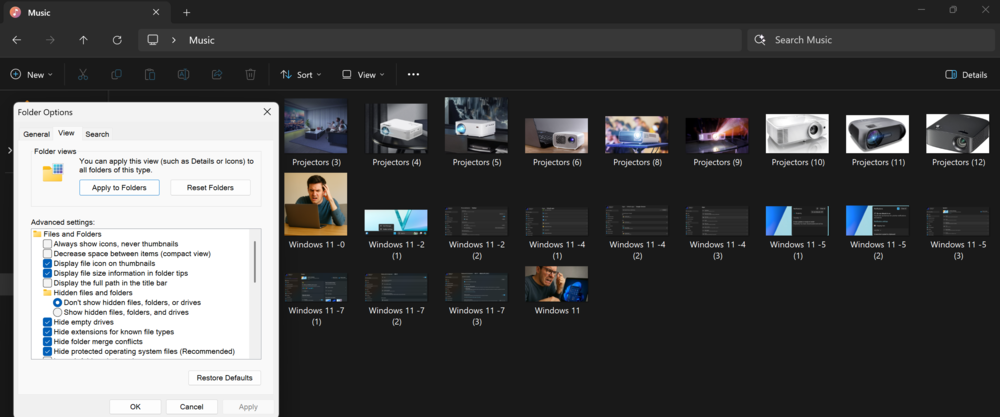
Task: Click the Delete trash icon
Action: (x=250, y=75)
